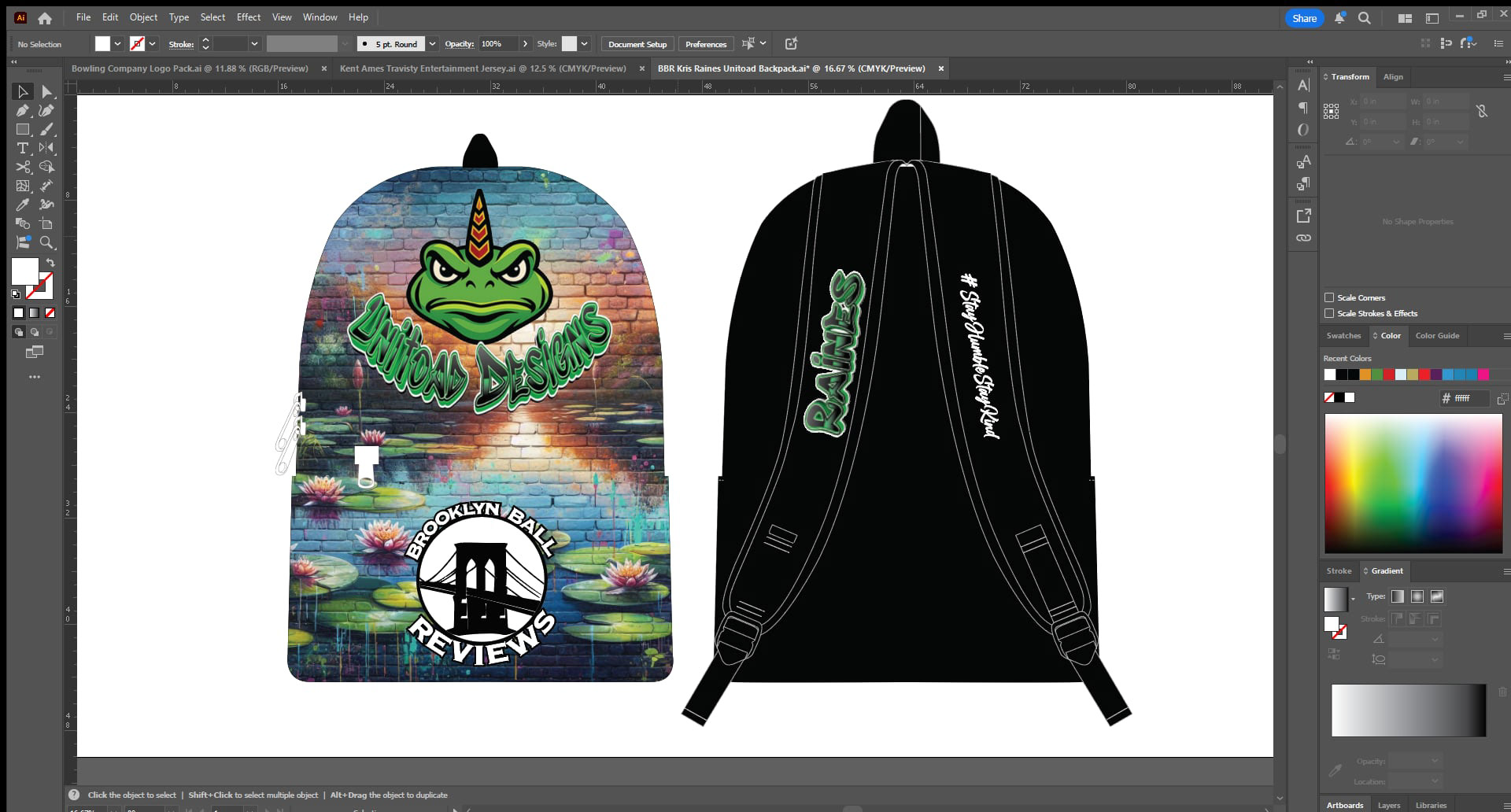Open Document Setup
Screen dimensions: 1511x812
637,44
